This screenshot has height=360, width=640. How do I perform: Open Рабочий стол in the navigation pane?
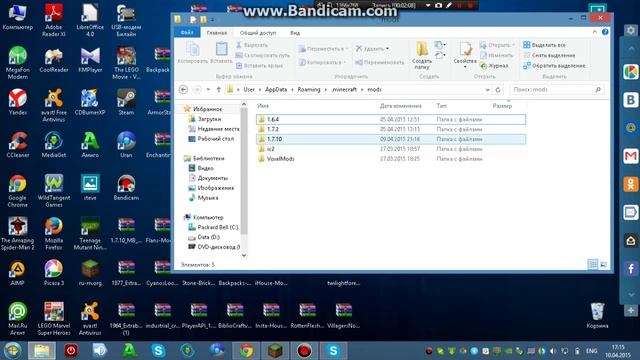point(211,139)
